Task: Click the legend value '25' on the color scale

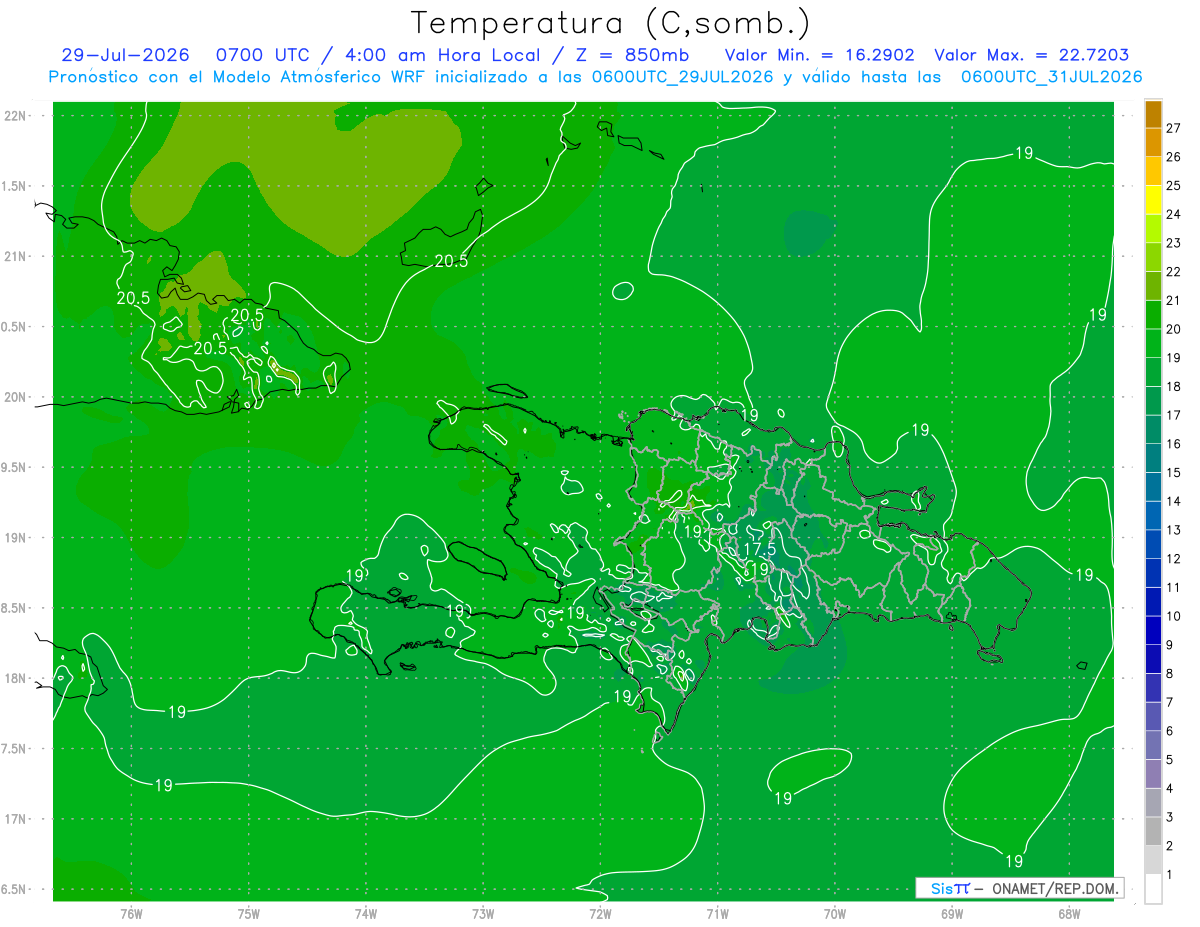Action: 1174,185
